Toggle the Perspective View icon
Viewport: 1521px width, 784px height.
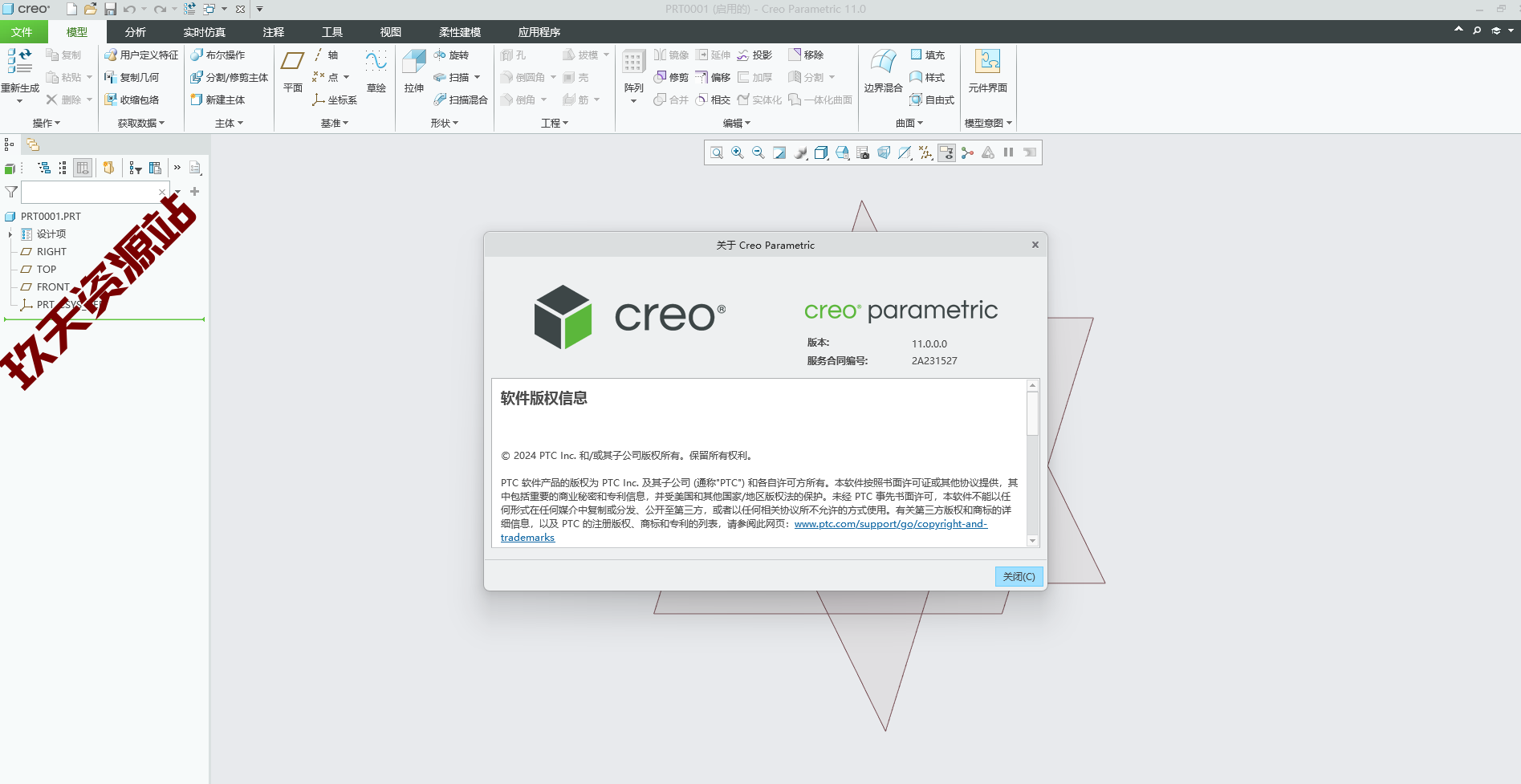(884, 152)
